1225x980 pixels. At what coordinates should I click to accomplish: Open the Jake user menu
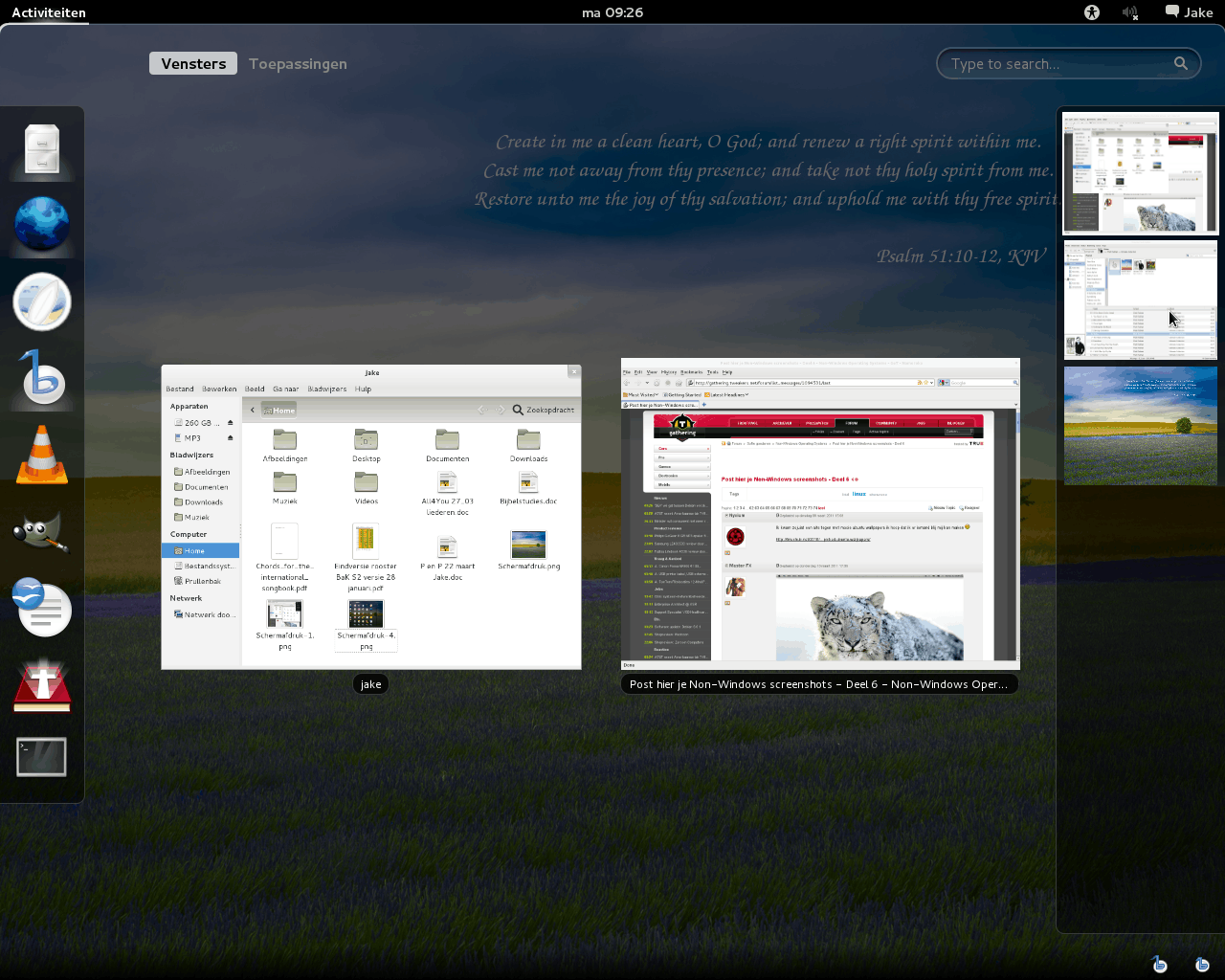pyautogui.click(x=1189, y=12)
